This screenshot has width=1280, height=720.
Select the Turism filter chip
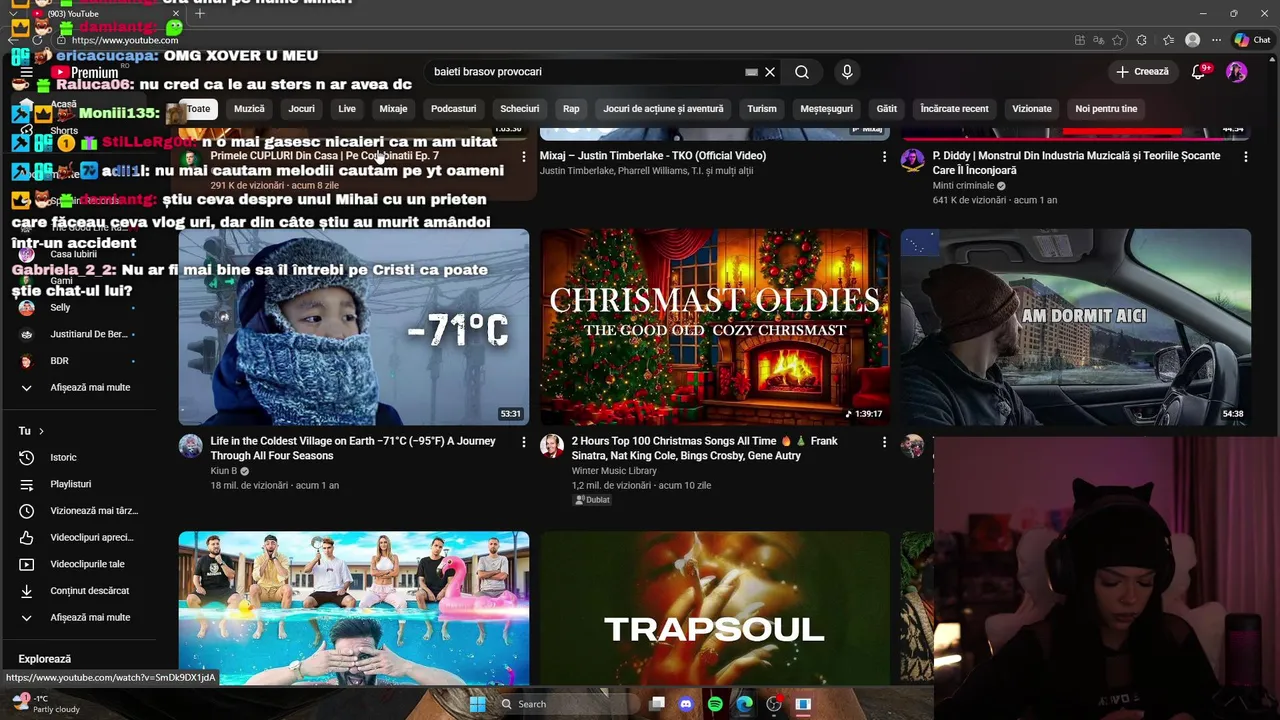pyautogui.click(x=762, y=109)
